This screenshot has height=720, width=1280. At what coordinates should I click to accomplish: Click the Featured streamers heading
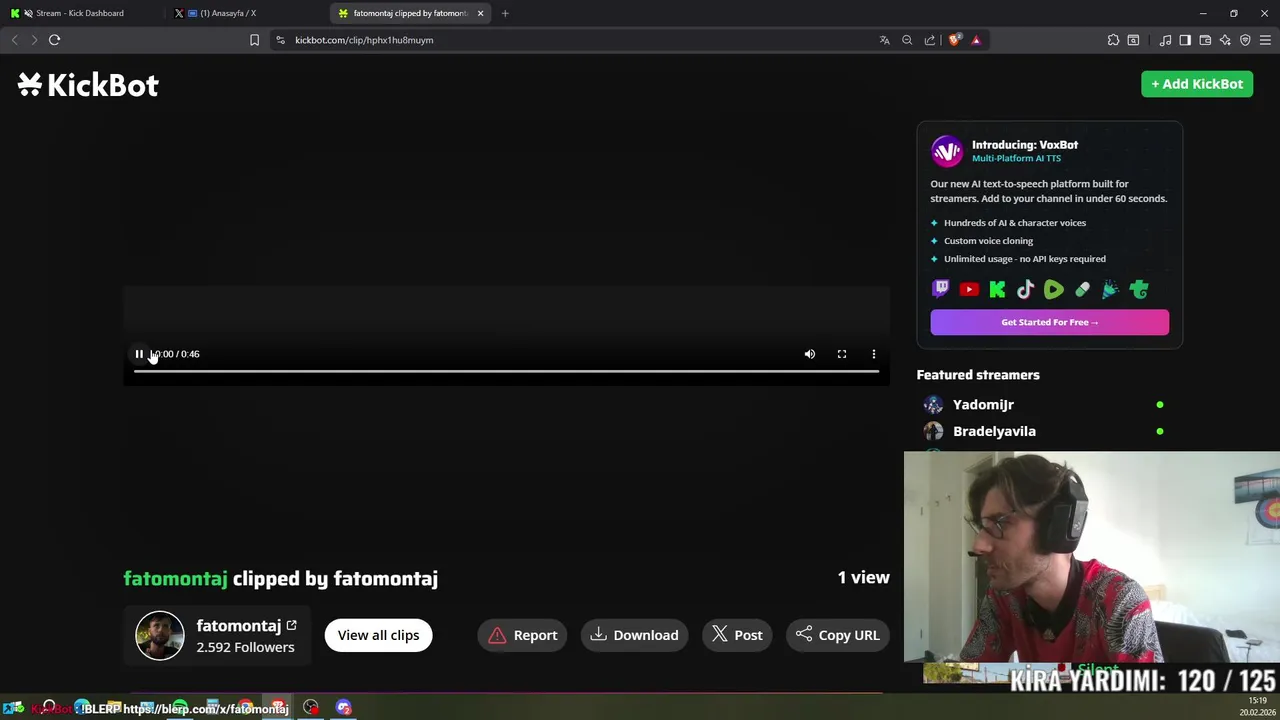978,375
